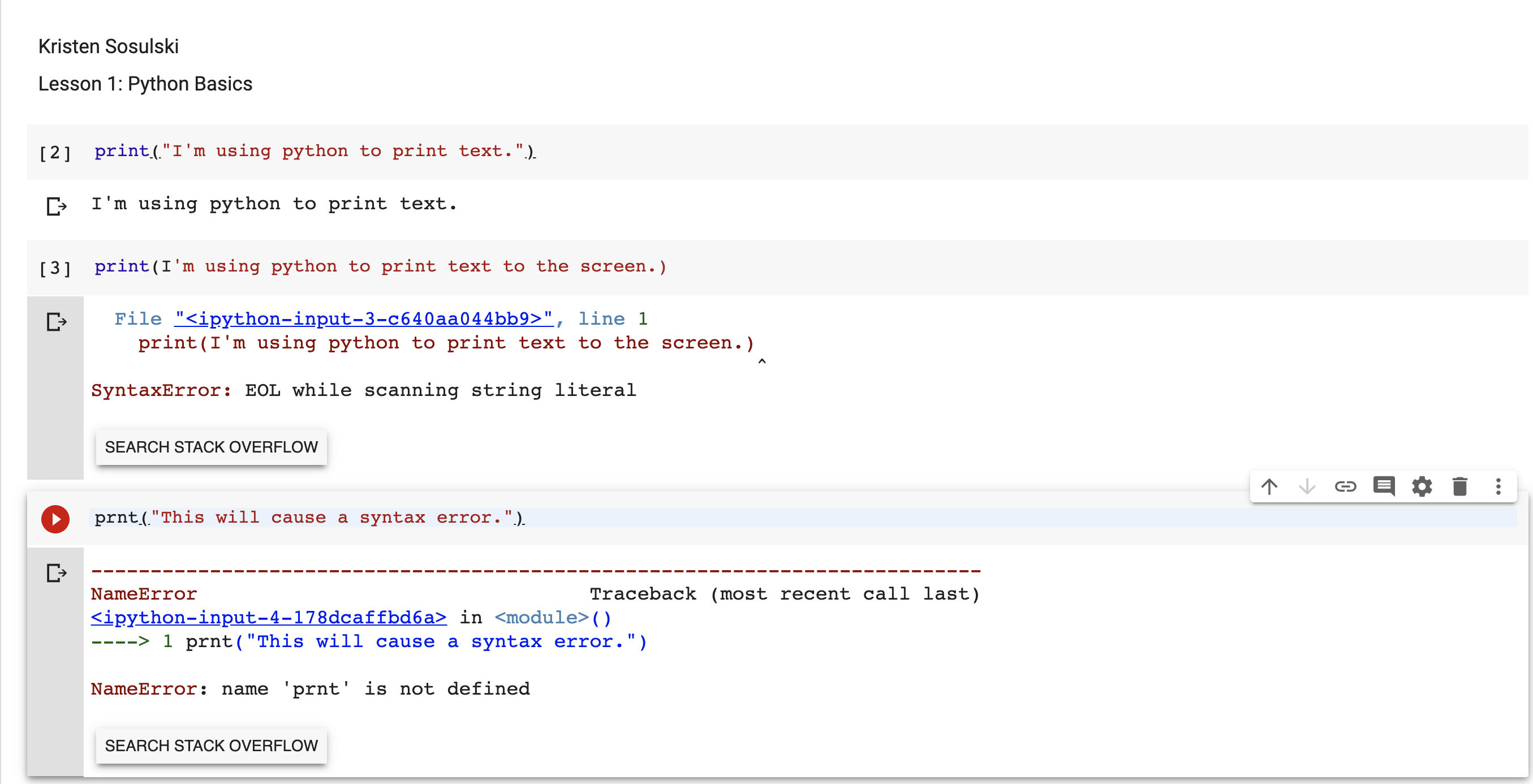Screen dimensions: 1533x784
Task: Open the ipython-input-4-178dcaffbd6a link
Action: pyautogui.click(x=268, y=618)
